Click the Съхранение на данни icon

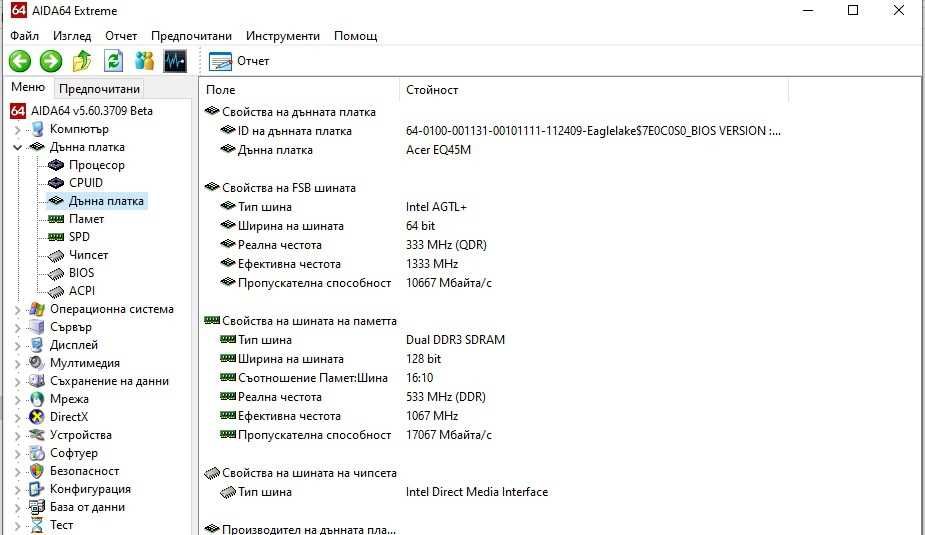(x=37, y=381)
